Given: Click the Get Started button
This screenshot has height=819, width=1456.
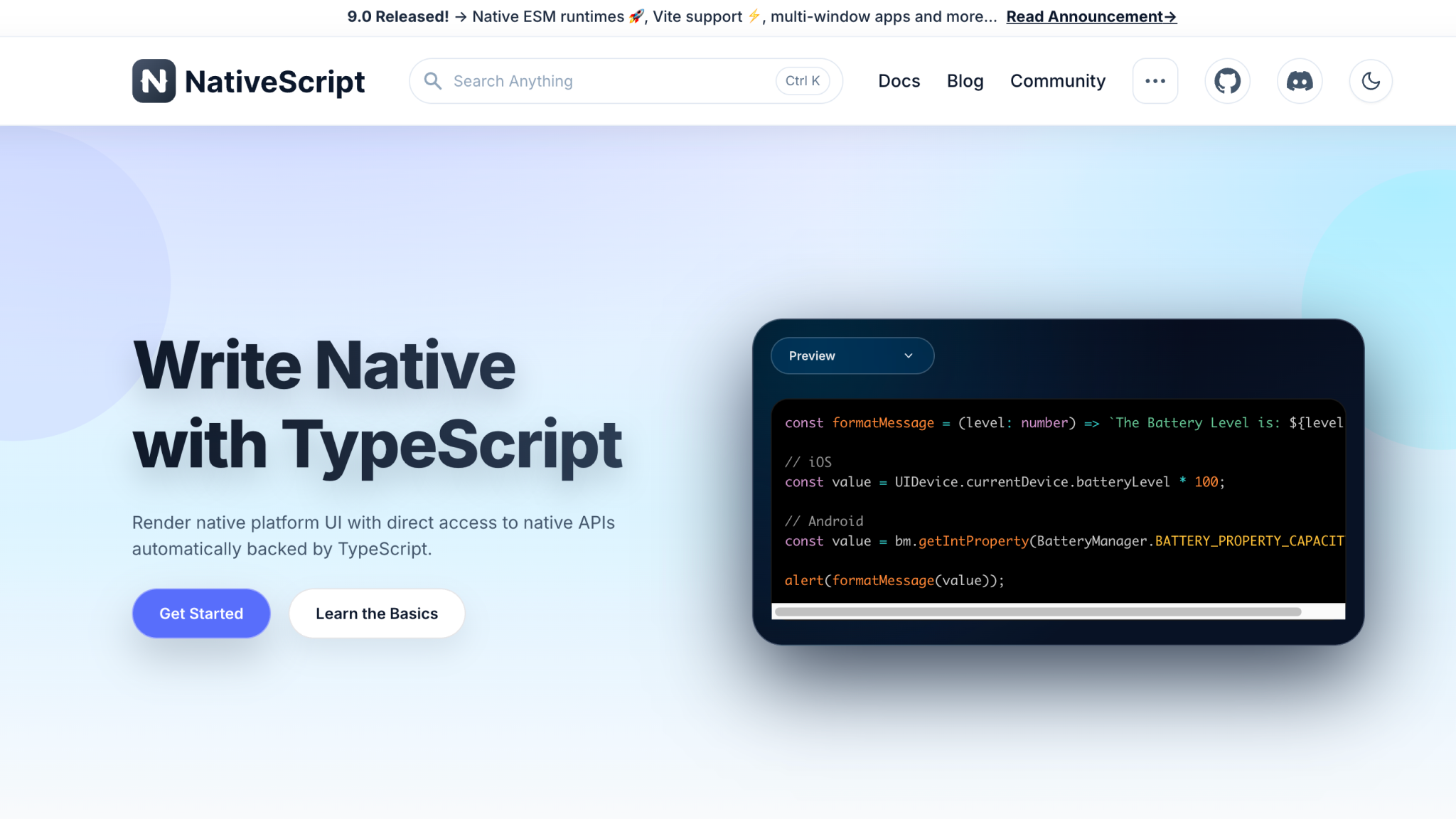Looking at the screenshot, I should pos(201,613).
